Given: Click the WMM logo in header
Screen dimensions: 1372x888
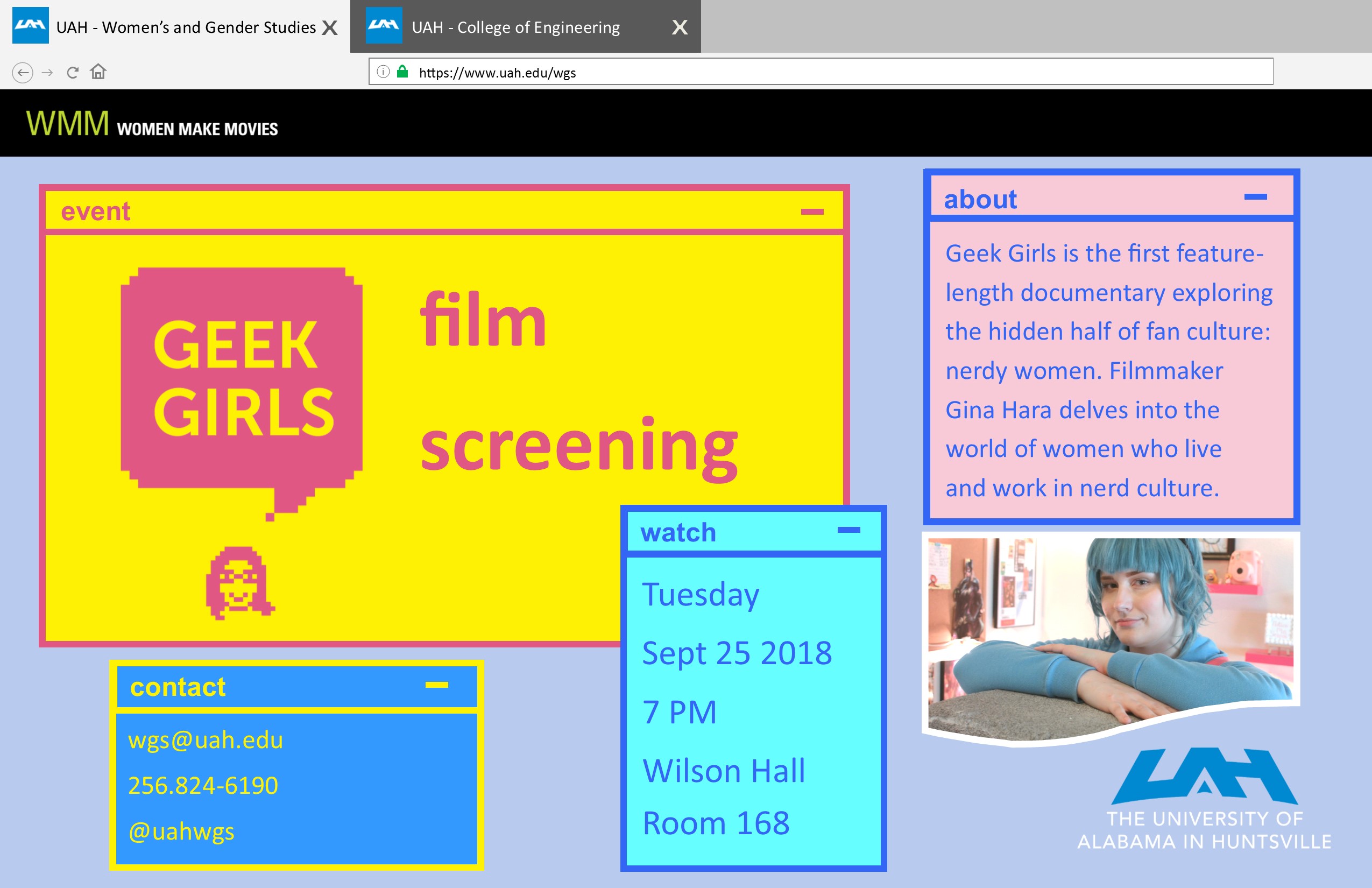Looking at the screenshot, I should point(67,123).
